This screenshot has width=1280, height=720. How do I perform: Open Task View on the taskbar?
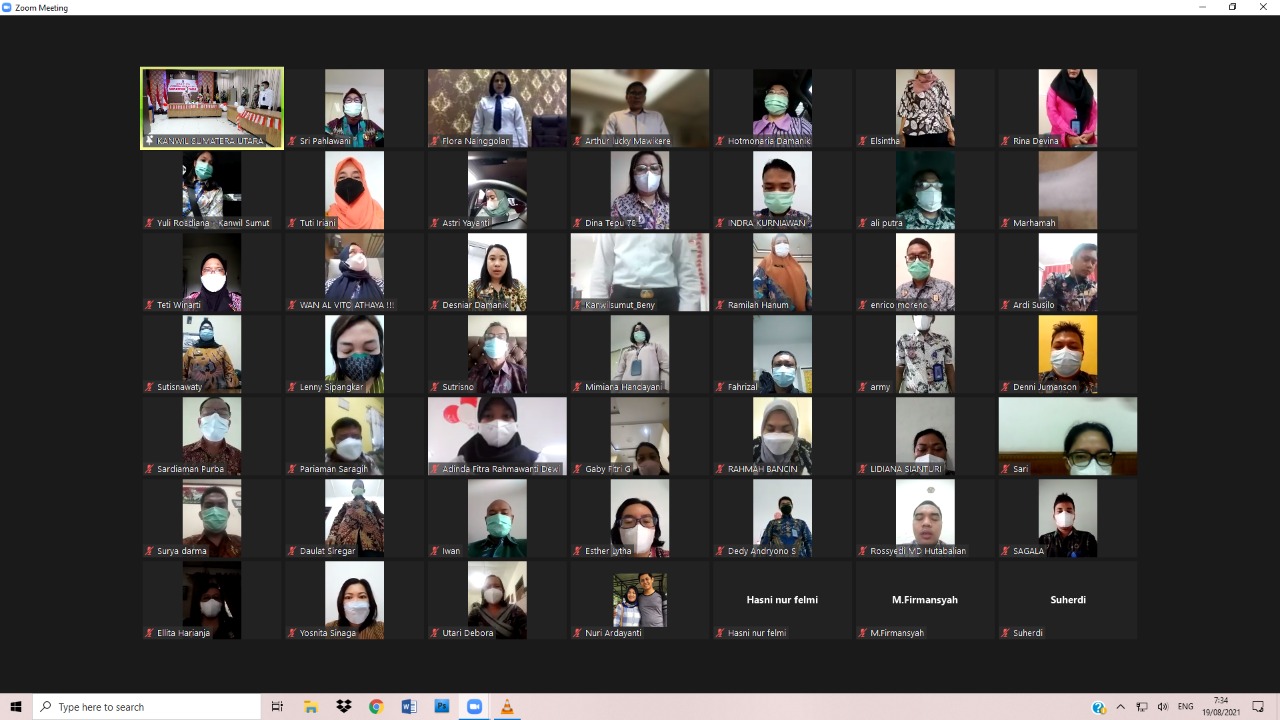pos(278,707)
